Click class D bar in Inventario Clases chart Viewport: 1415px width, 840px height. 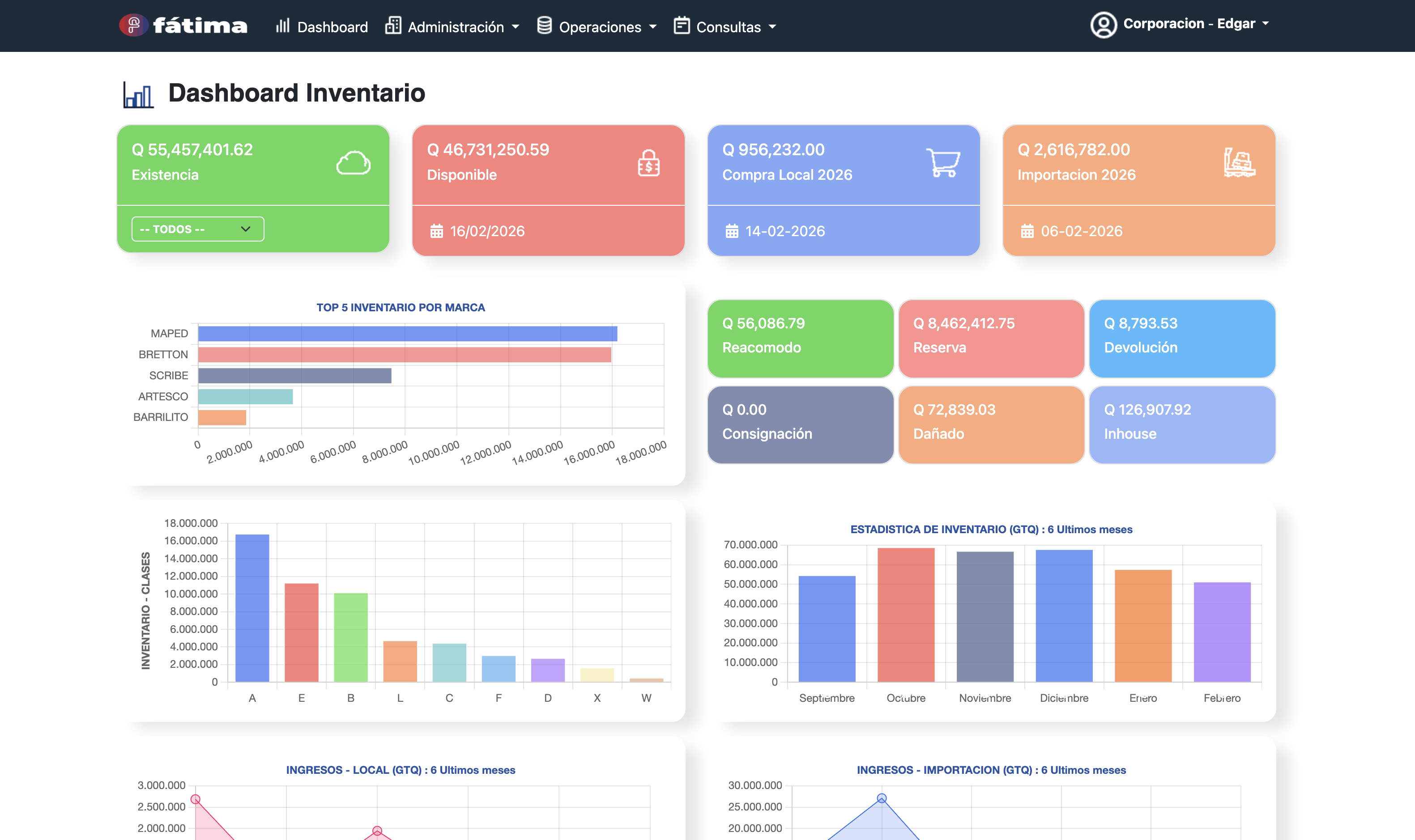tap(548, 670)
